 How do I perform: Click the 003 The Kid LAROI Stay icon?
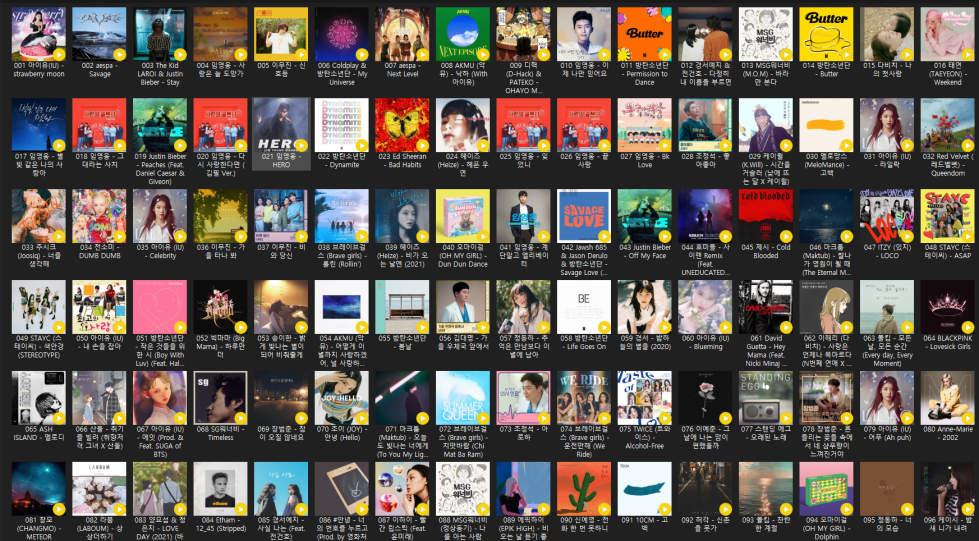pyautogui.click(x=160, y=34)
